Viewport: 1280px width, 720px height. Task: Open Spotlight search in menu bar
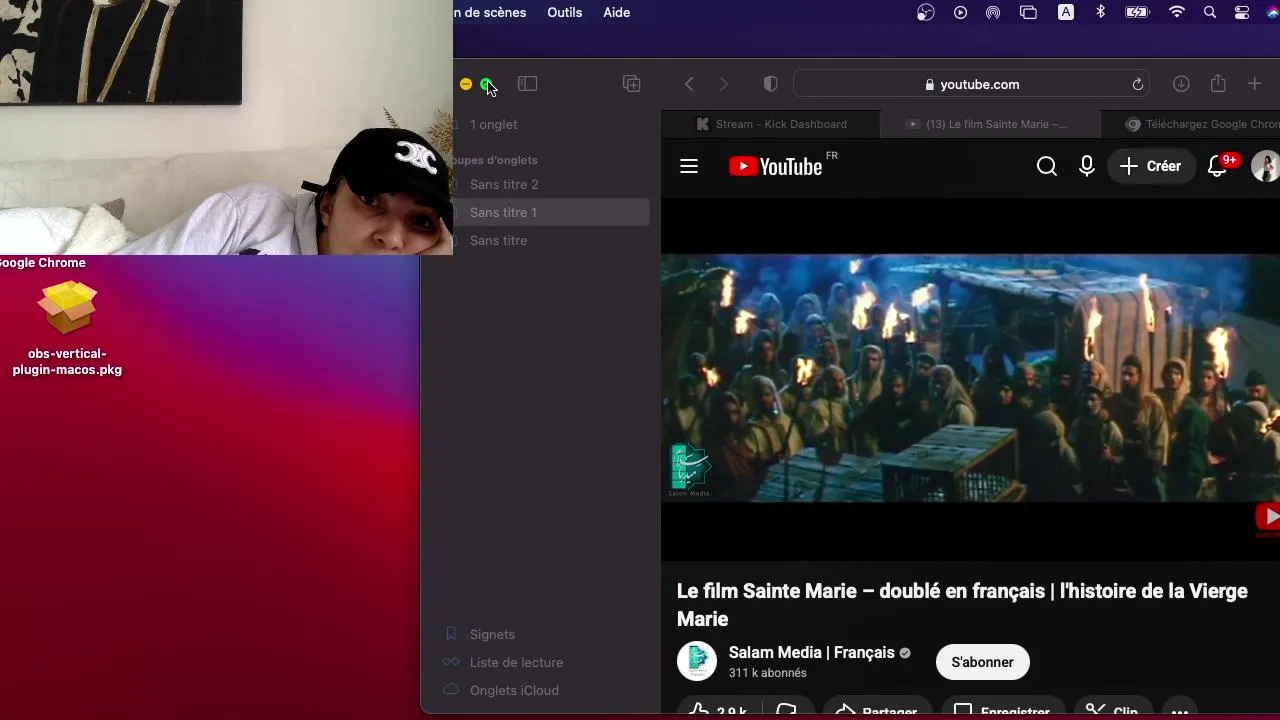coord(1210,13)
